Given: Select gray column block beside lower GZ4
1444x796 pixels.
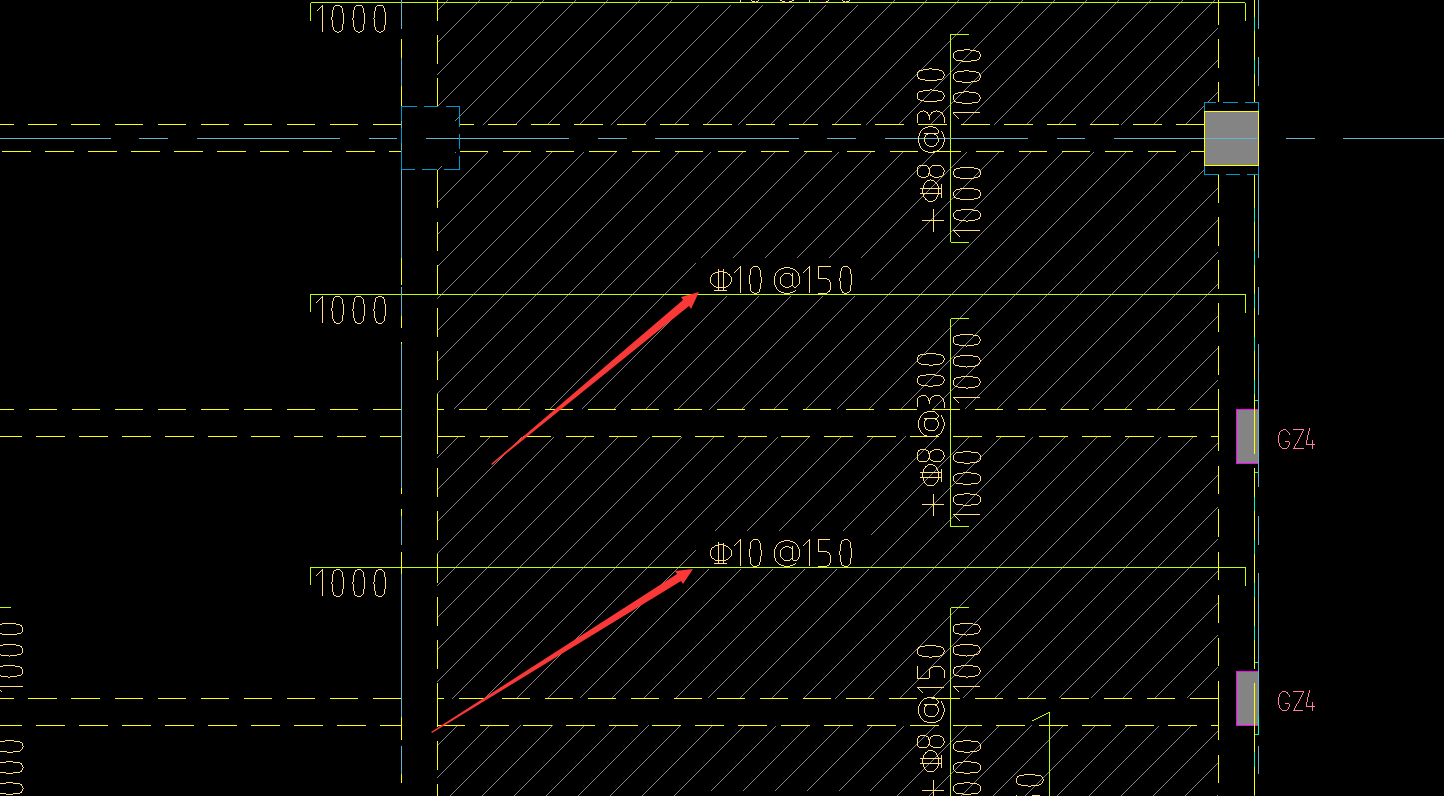Looking at the screenshot, I should click(x=1246, y=698).
